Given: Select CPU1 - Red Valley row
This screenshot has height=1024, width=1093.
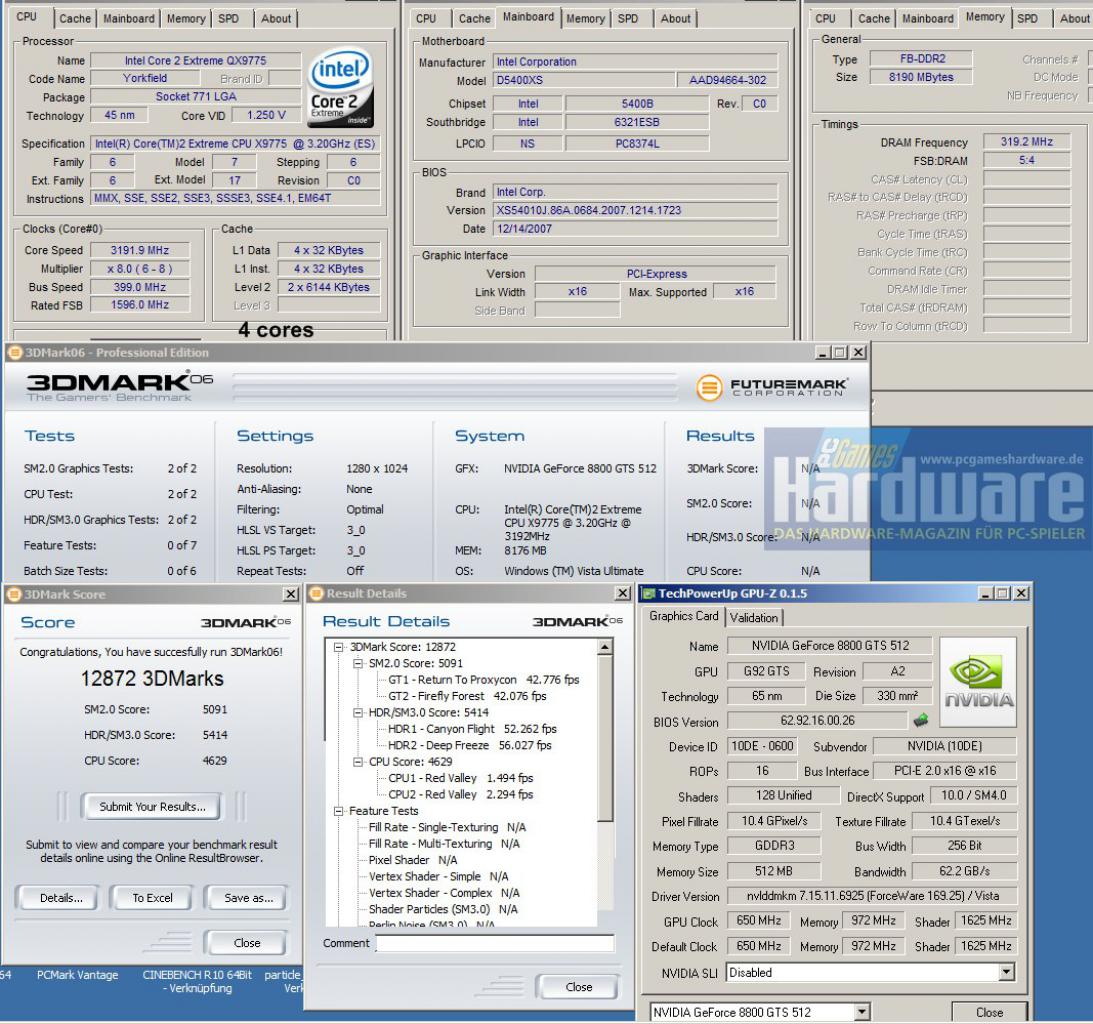Looking at the screenshot, I should tap(460, 778).
